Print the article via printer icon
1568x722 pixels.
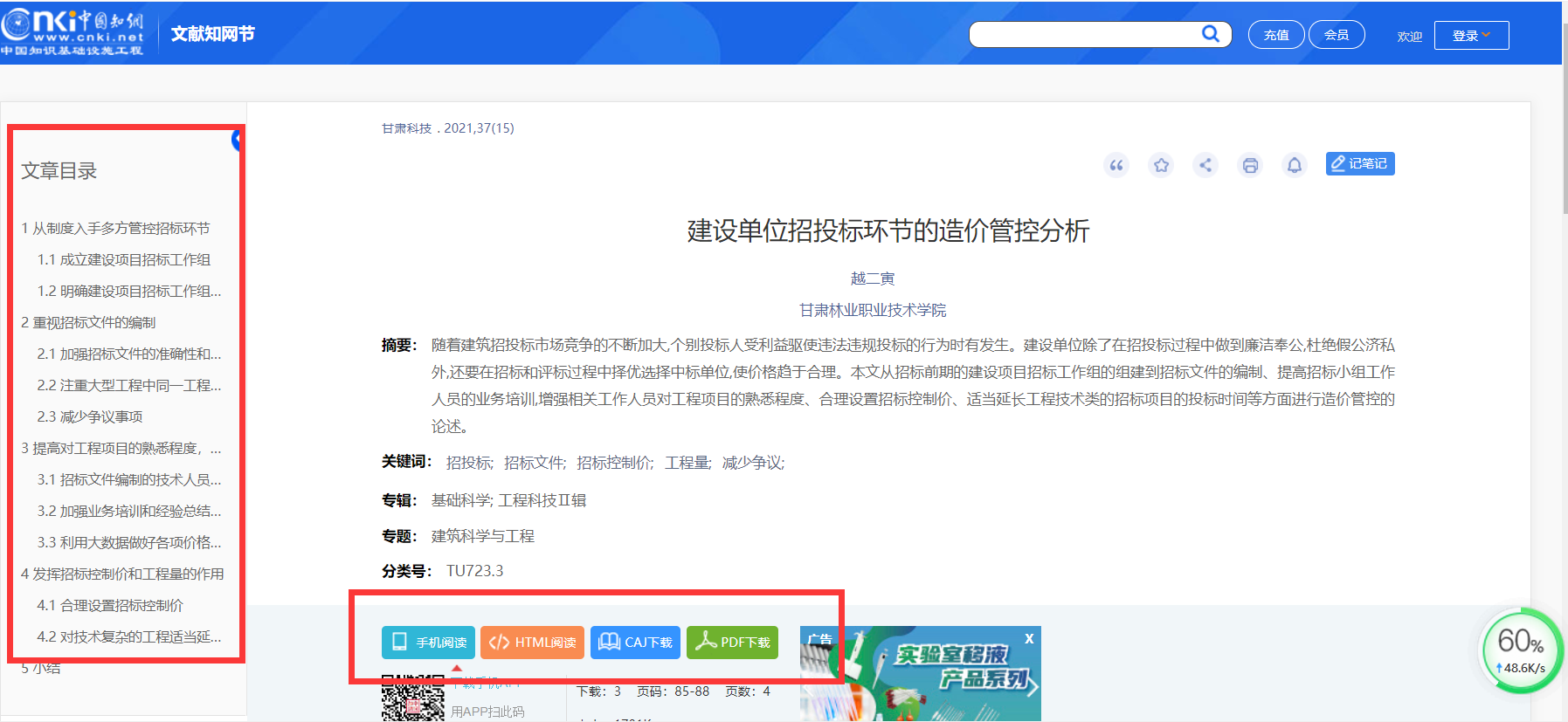coord(1250,165)
